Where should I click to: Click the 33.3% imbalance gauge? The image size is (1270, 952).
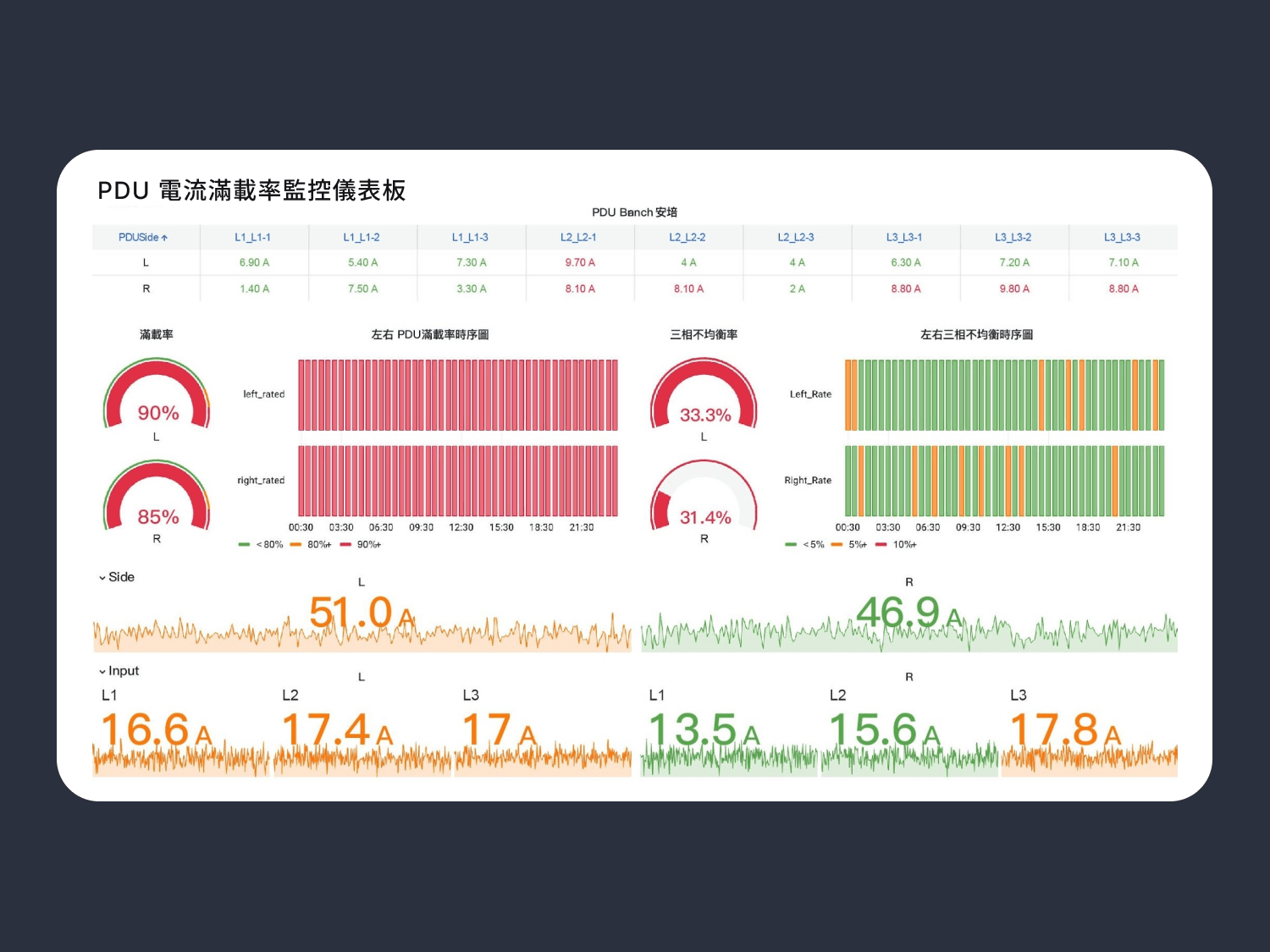tap(704, 398)
